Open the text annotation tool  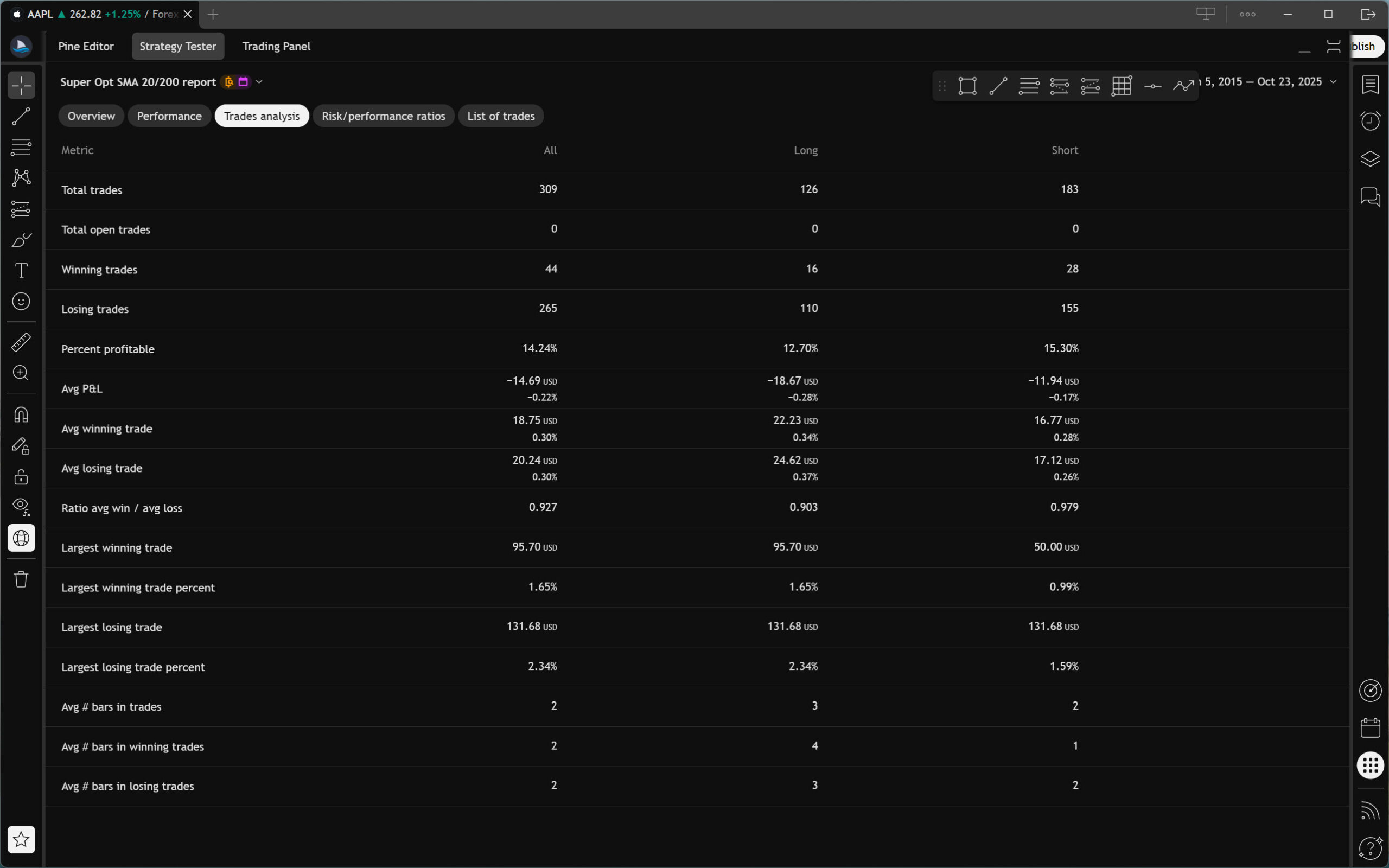coord(21,270)
